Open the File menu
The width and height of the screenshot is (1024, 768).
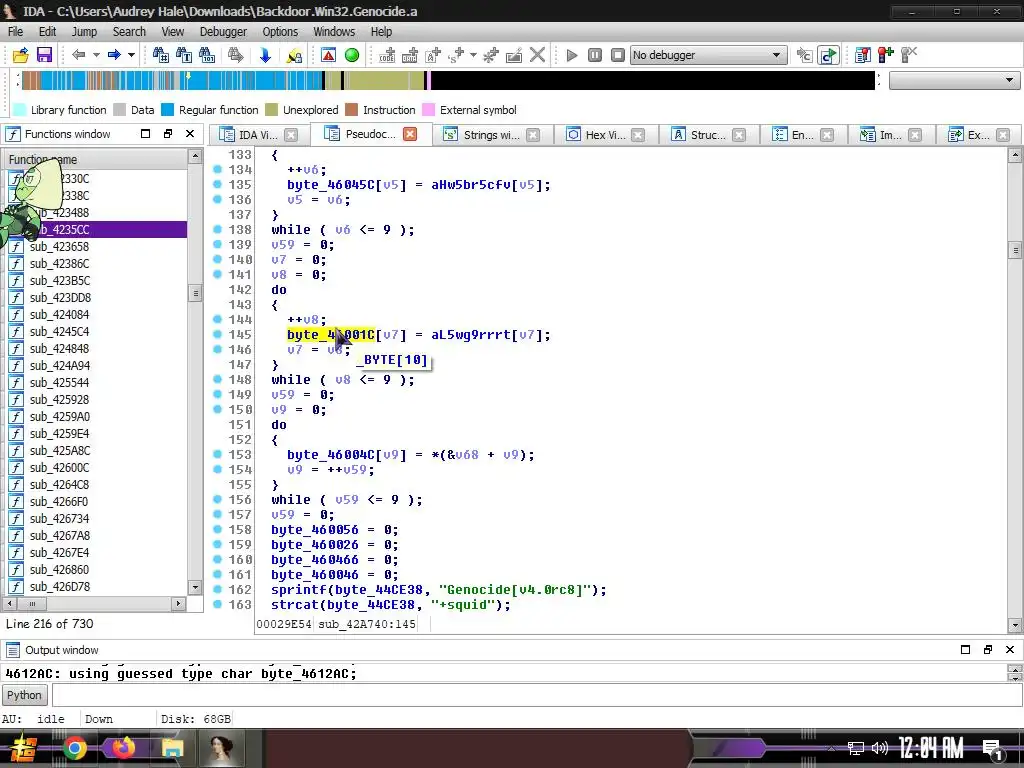[x=15, y=31]
